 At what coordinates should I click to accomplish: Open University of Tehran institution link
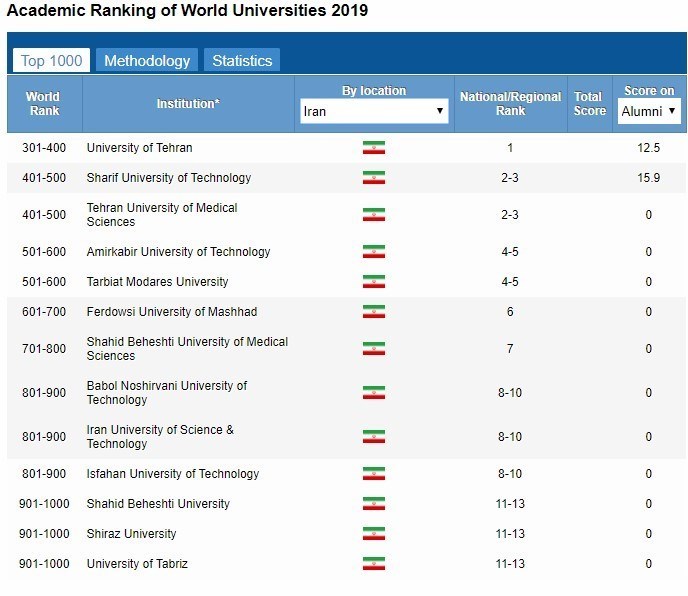[139, 148]
